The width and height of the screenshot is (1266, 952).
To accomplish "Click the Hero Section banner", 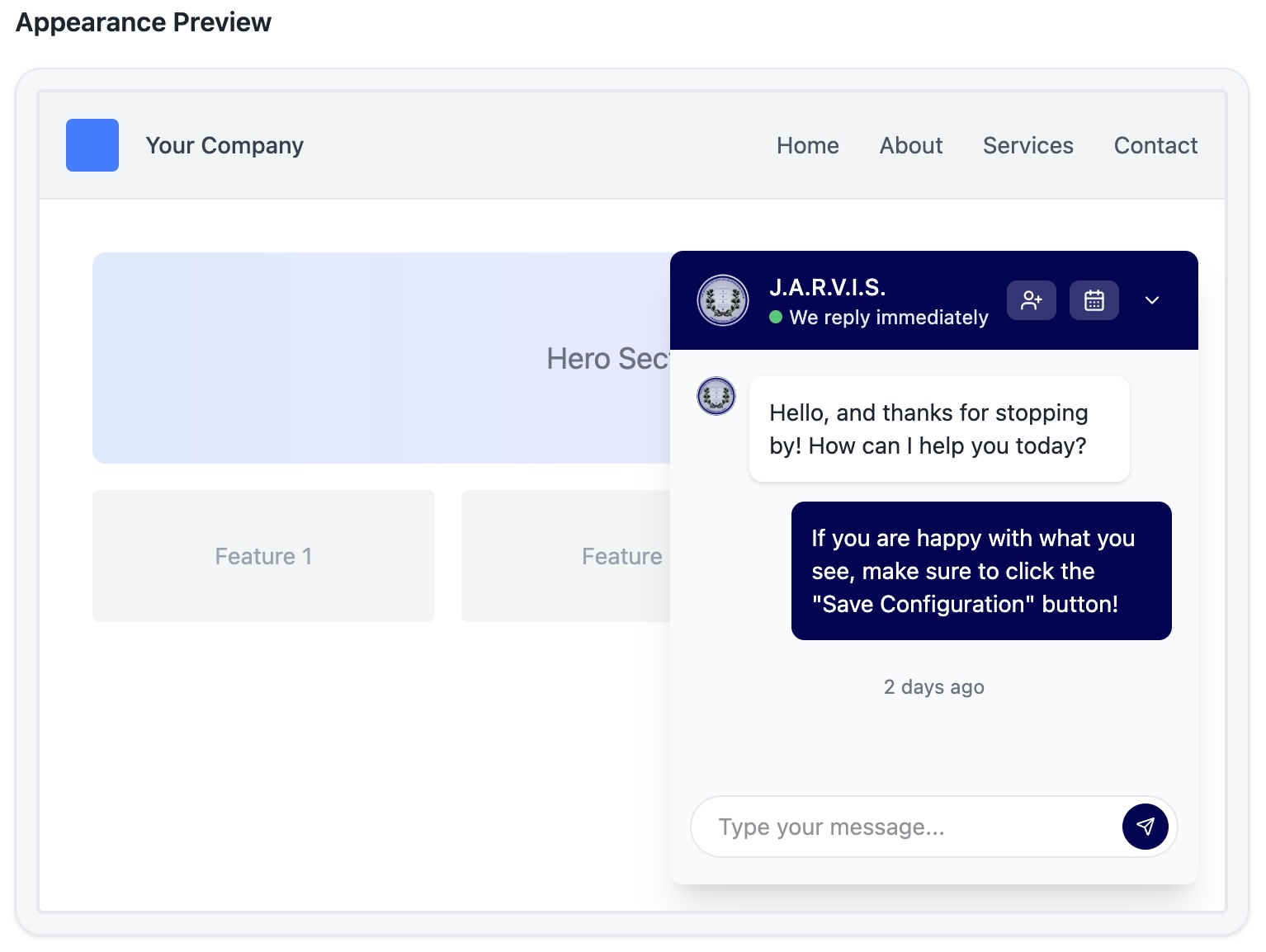I will click(x=381, y=358).
